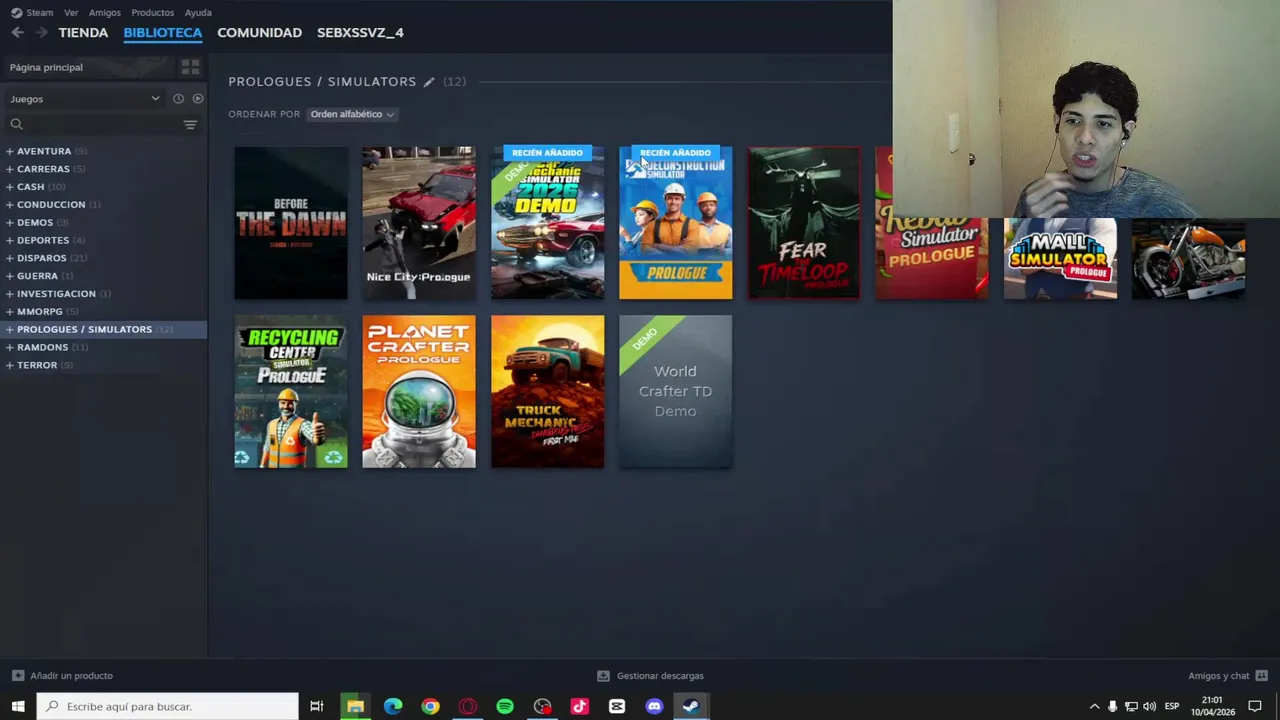Screen dimensions: 1280x720
Task: Click the Steam taskbar icon
Action: point(691,706)
